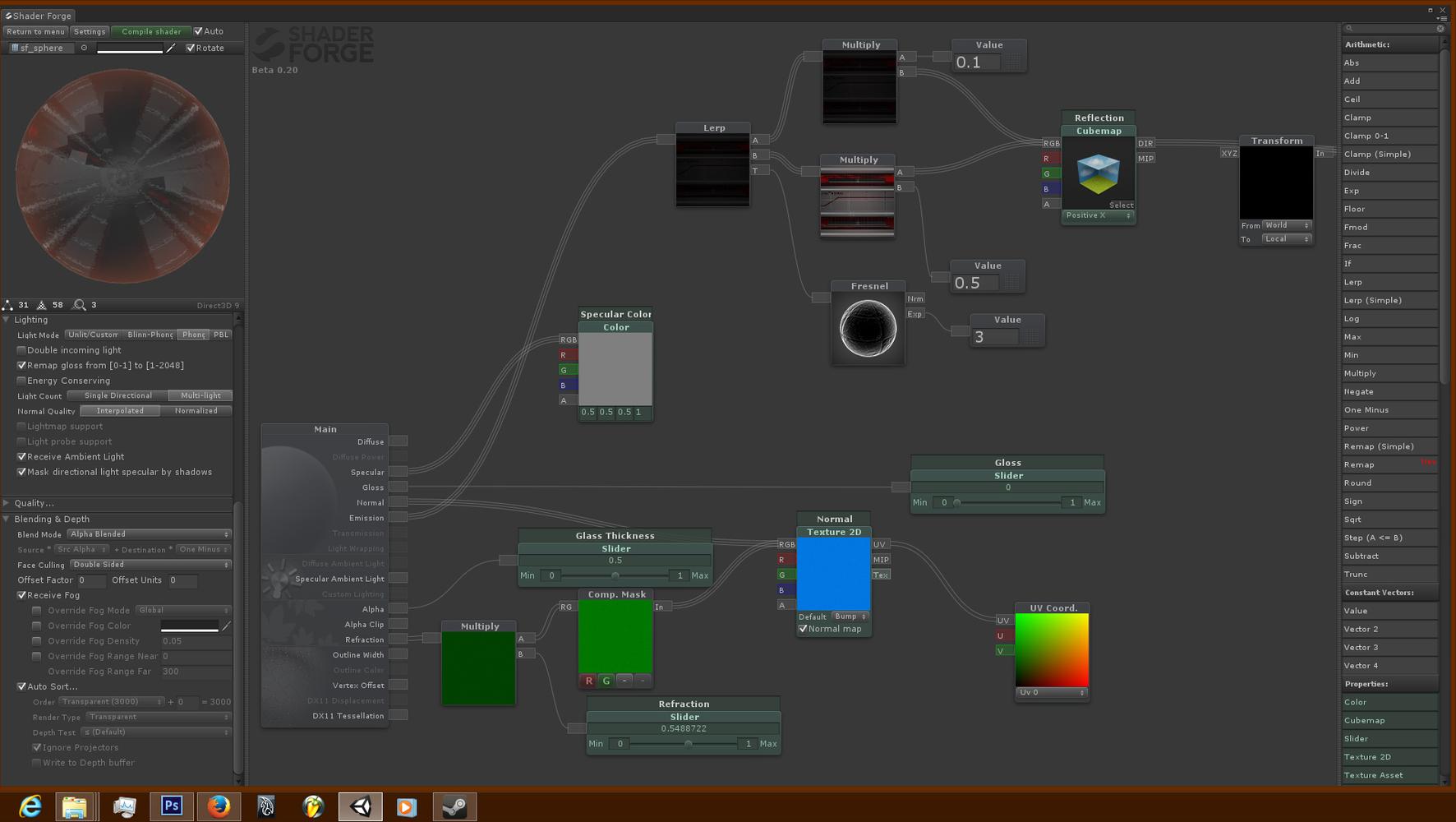
Task: Open the Normal texture Bump default dropdown
Action: tap(850, 616)
